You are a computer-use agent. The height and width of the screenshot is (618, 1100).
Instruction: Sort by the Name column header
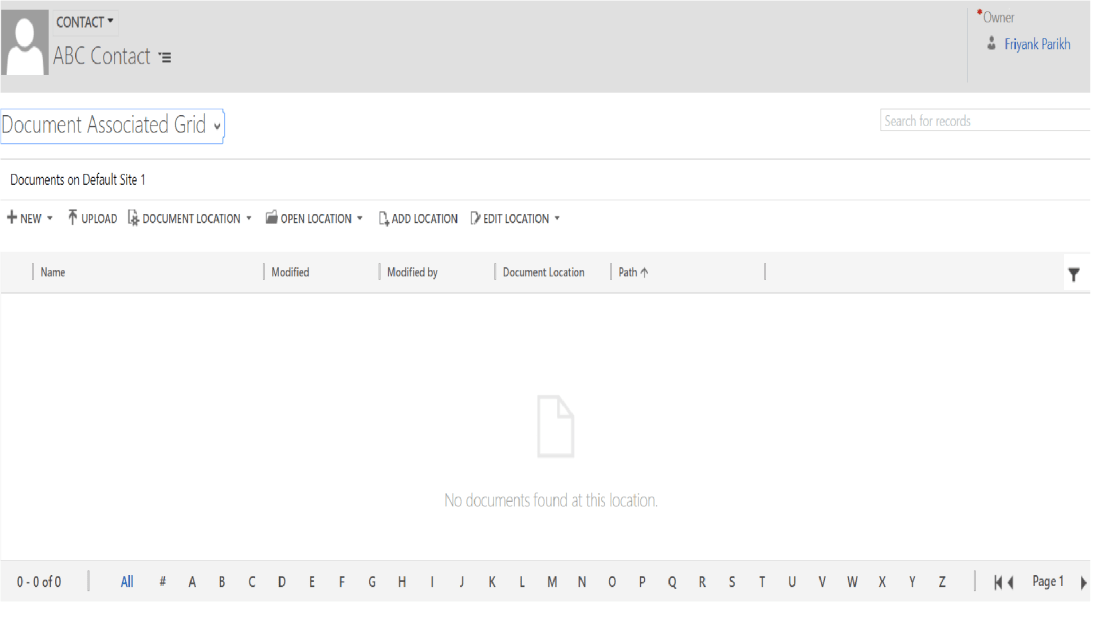(53, 272)
